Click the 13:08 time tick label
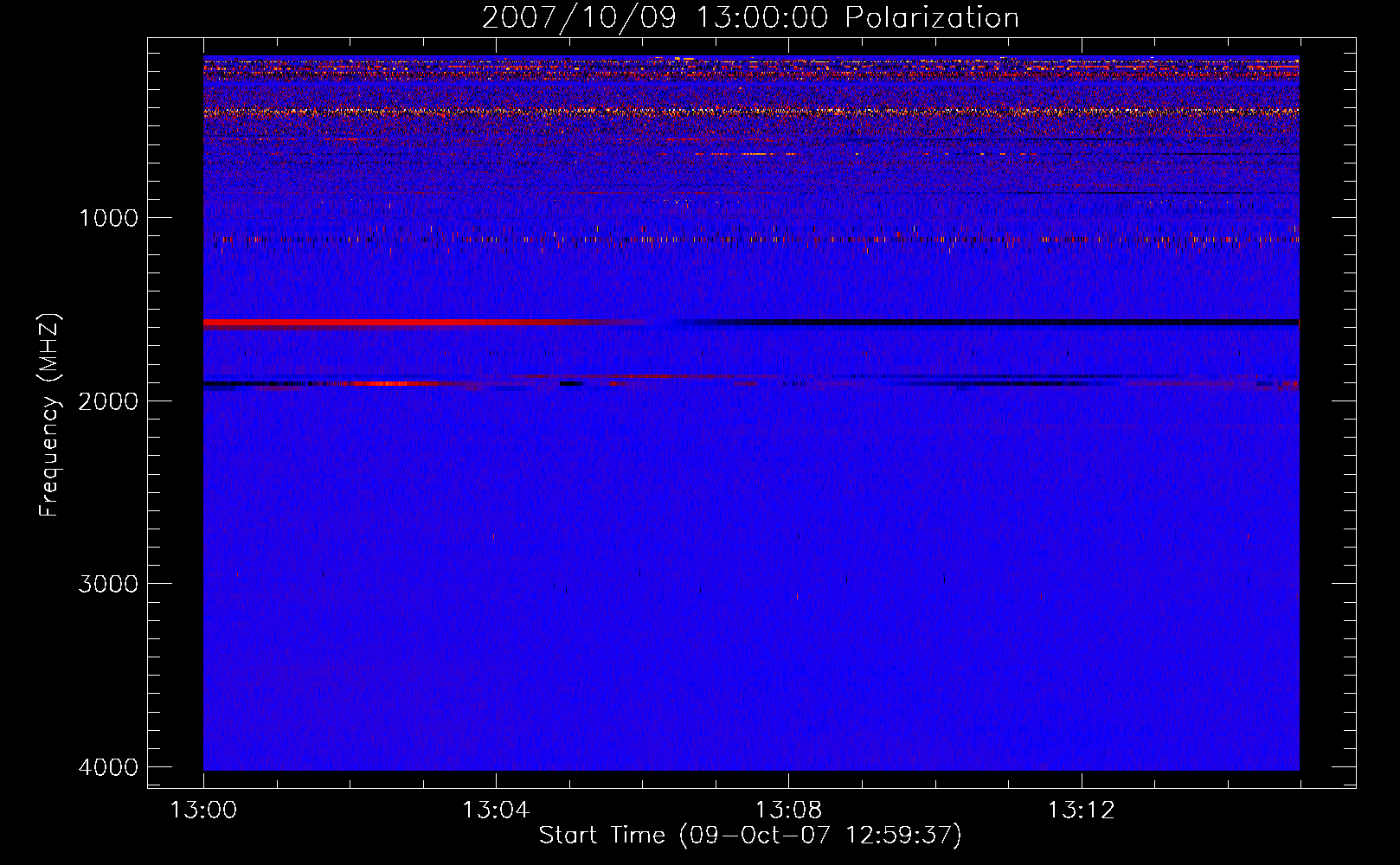 tap(788, 811)
